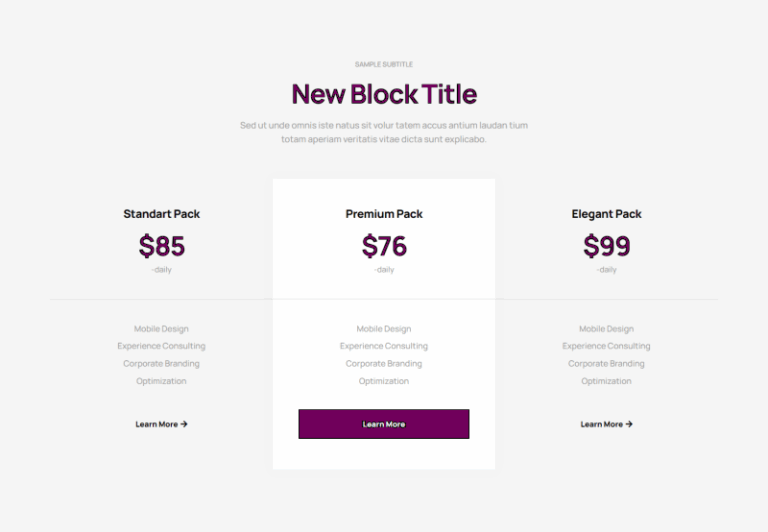
Task: Click Mobile Design in Standart Pack list
Action: [161, 329]
